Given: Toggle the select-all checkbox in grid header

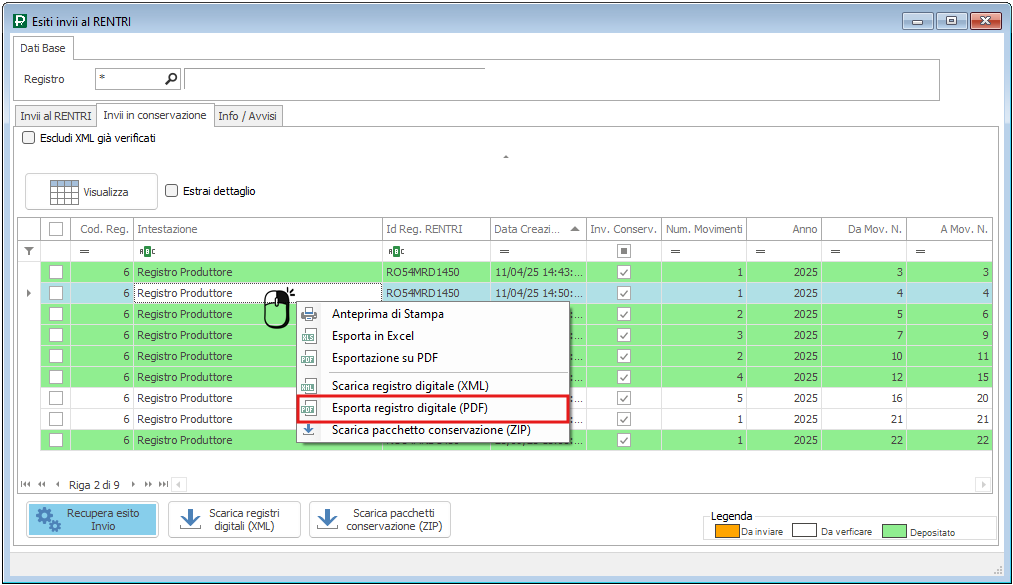Looking at the screenshot, I should tap(56, 229).
